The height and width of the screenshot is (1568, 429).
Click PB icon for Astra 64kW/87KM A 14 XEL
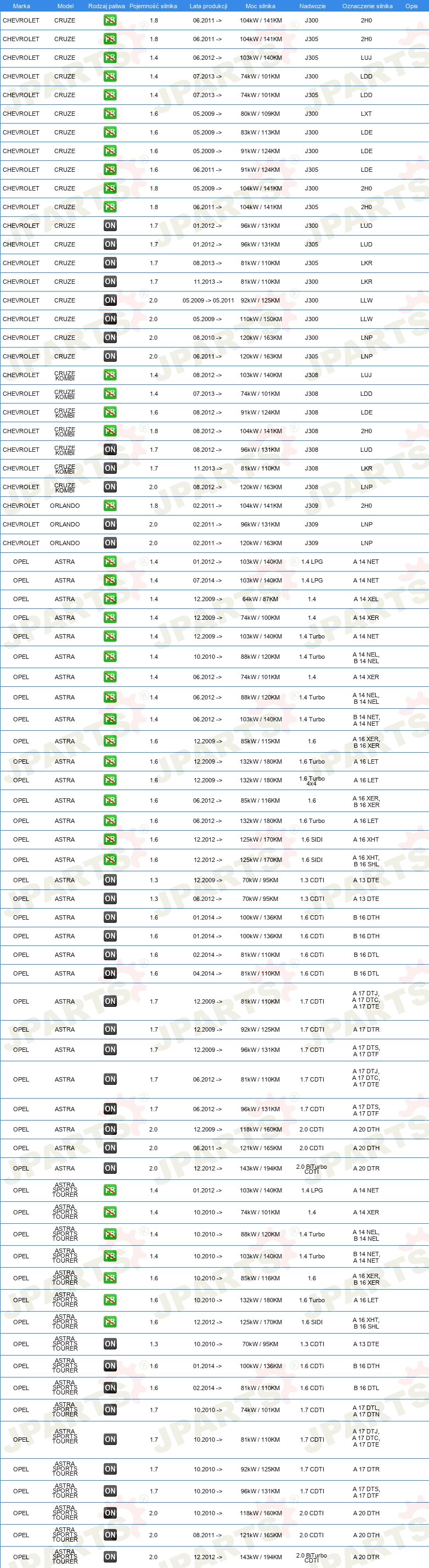tap(110, 599)
